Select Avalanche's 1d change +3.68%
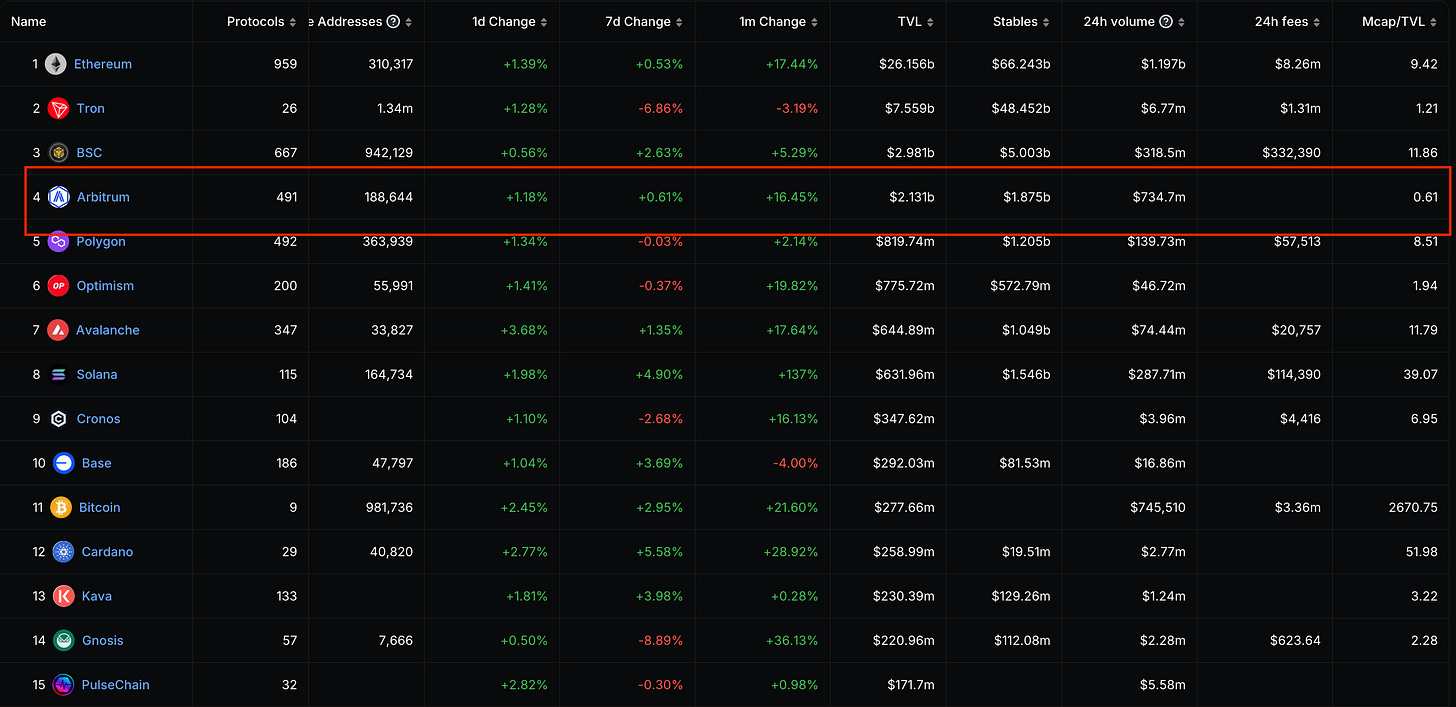Viewport: 1456px width, 707px height. (524, 330)
